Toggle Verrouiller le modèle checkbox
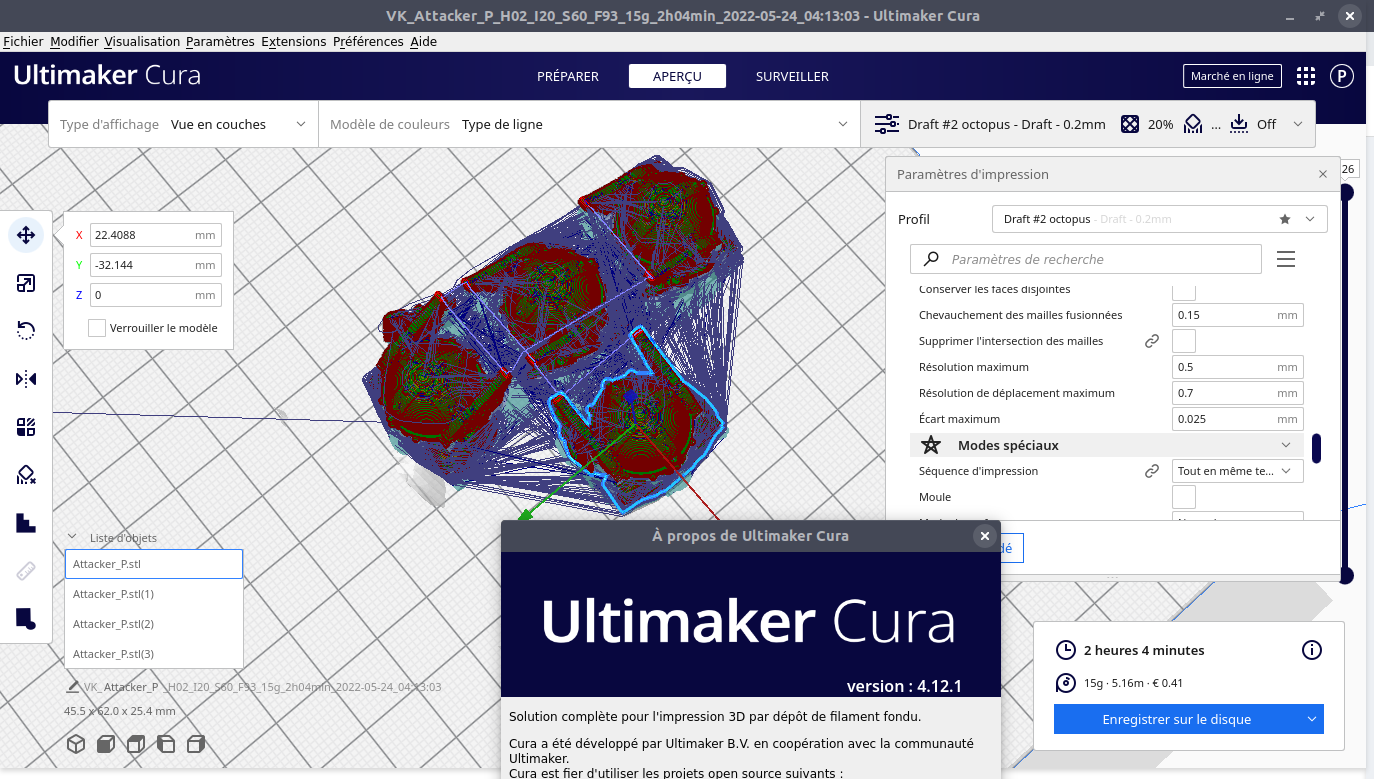Screen dimensions: 1374x779 click(x=97, y=328)
